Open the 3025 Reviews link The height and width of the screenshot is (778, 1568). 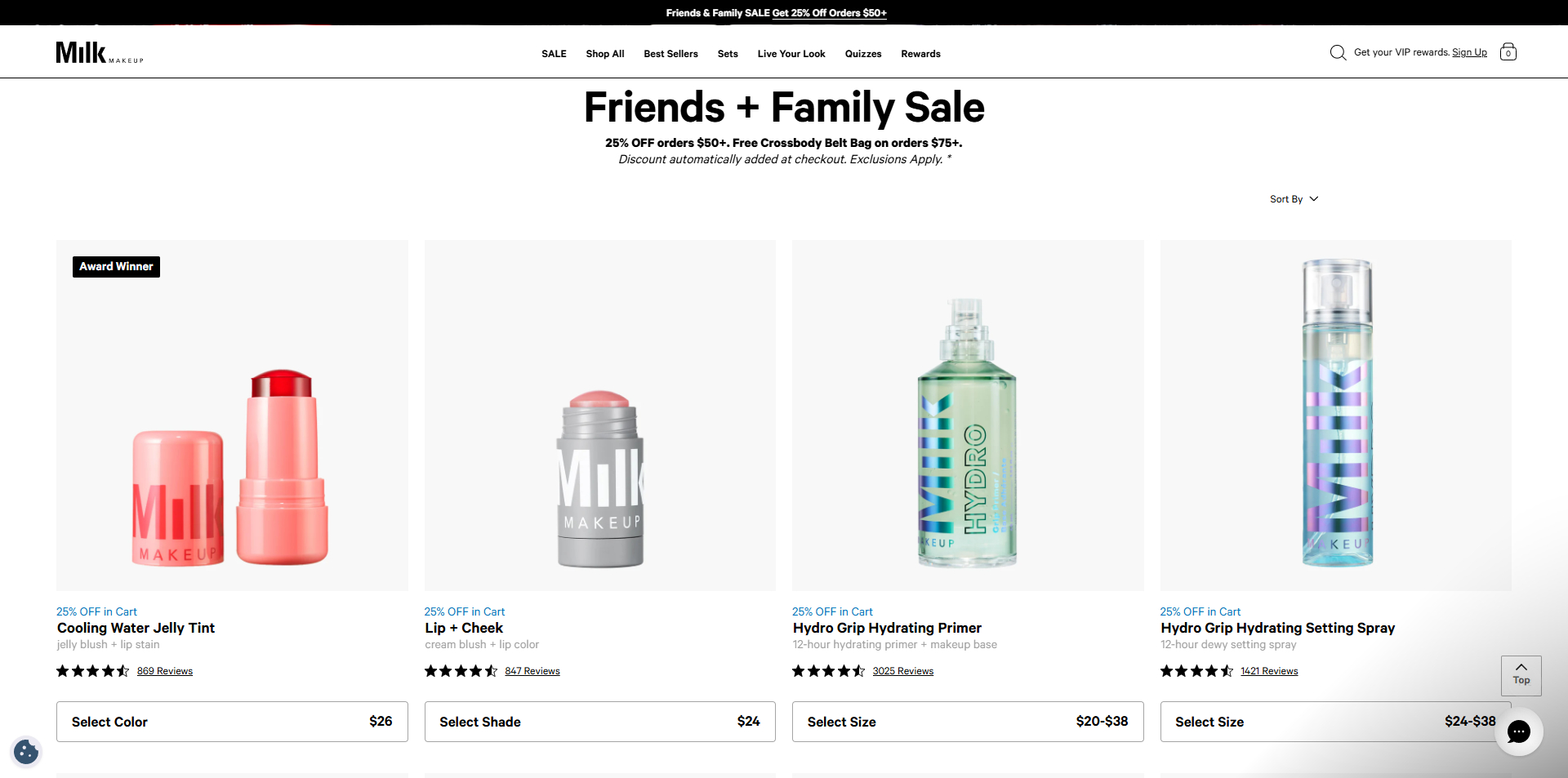[x=902, y=671]
